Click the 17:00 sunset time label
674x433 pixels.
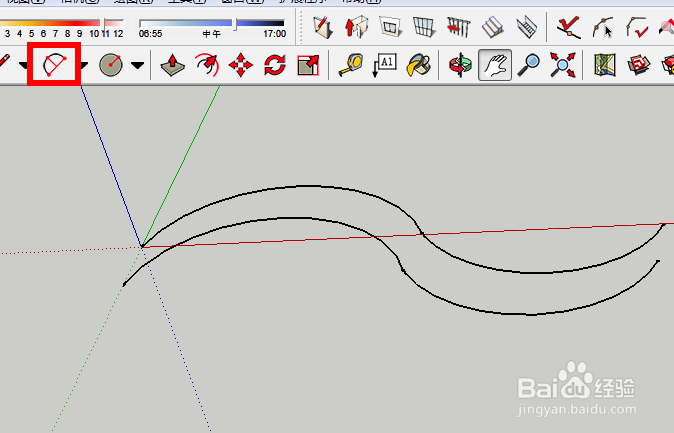point(275,34)
